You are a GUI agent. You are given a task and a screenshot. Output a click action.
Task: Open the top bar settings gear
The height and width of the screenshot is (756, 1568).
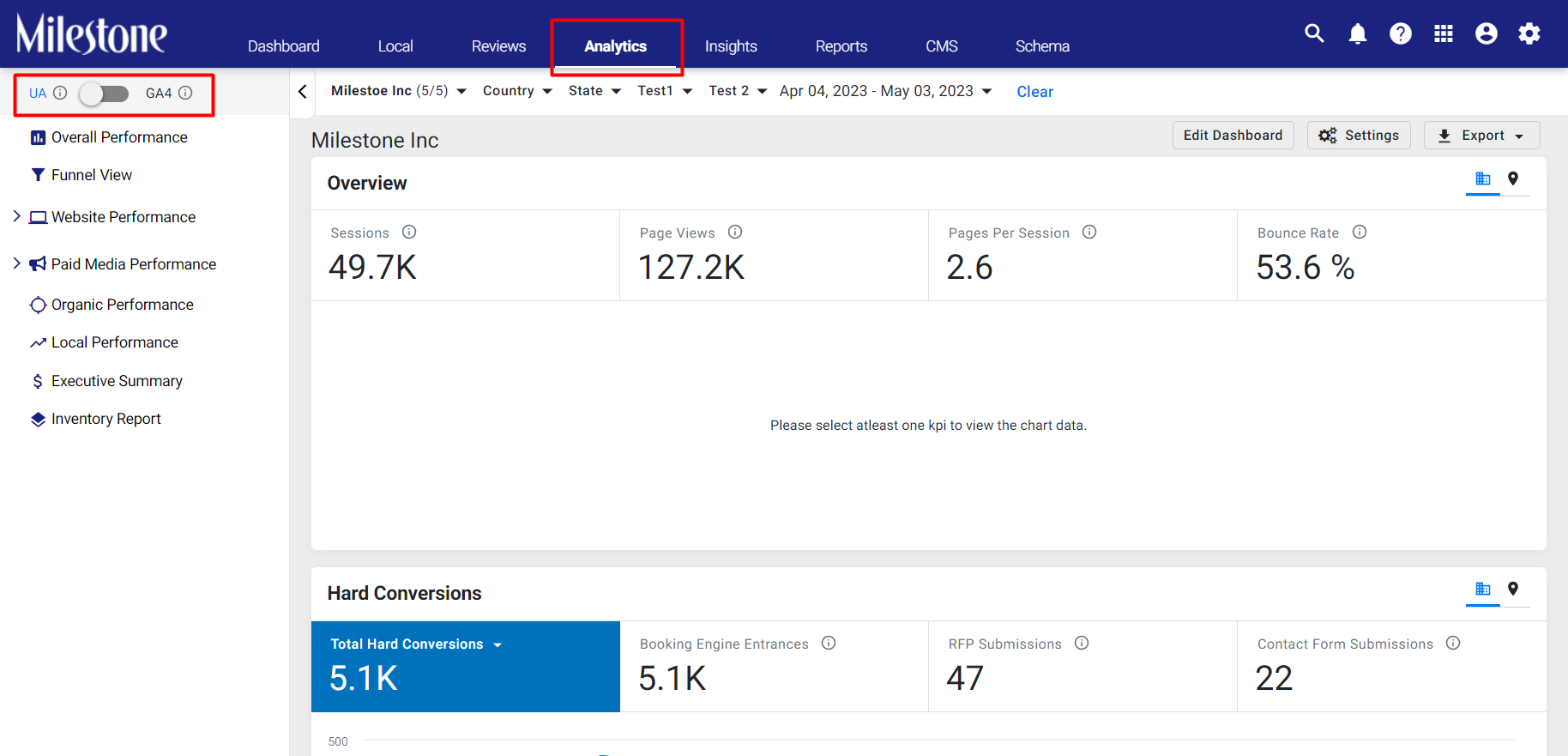tap(1529, 33)
